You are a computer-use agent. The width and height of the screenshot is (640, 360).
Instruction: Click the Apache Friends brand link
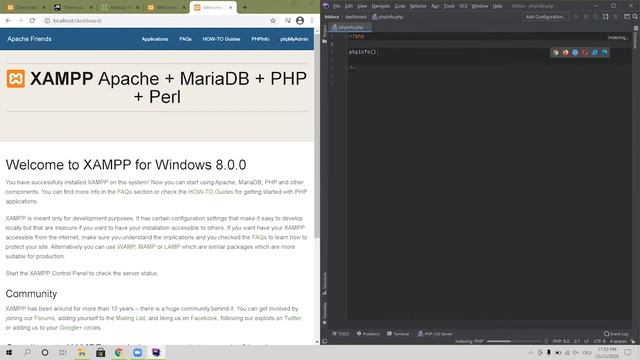click(x=29, y=39)
